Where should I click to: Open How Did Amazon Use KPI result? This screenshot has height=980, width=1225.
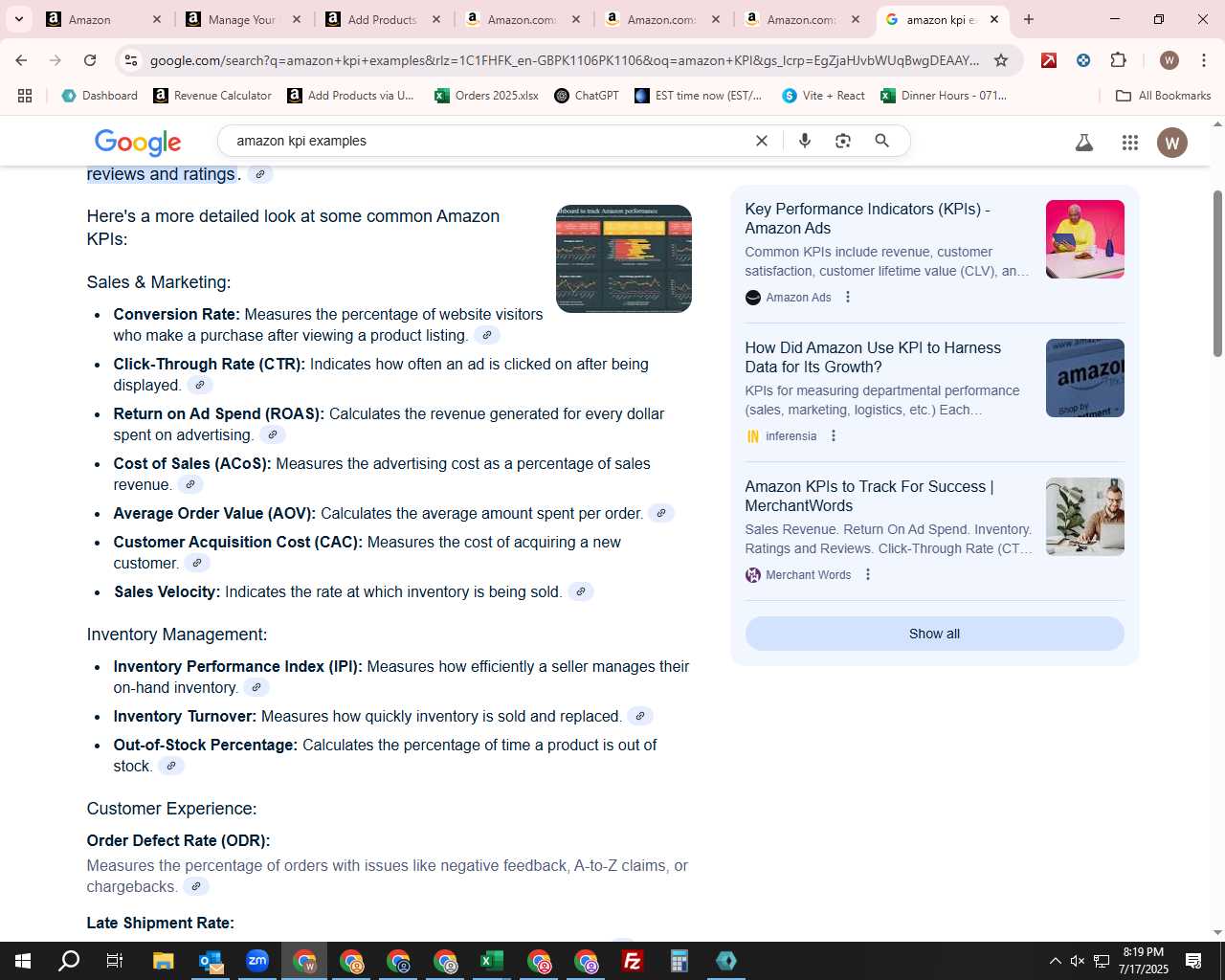(873, 357)
